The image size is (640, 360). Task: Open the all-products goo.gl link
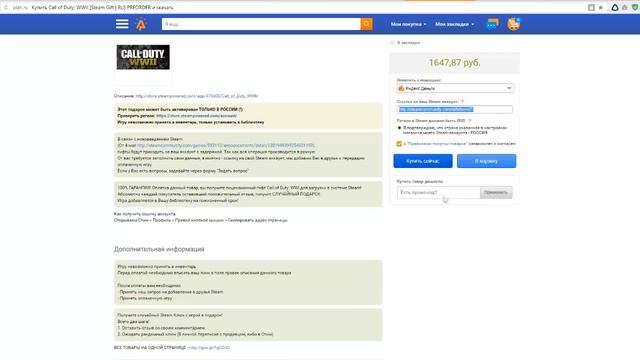[210, 348]
